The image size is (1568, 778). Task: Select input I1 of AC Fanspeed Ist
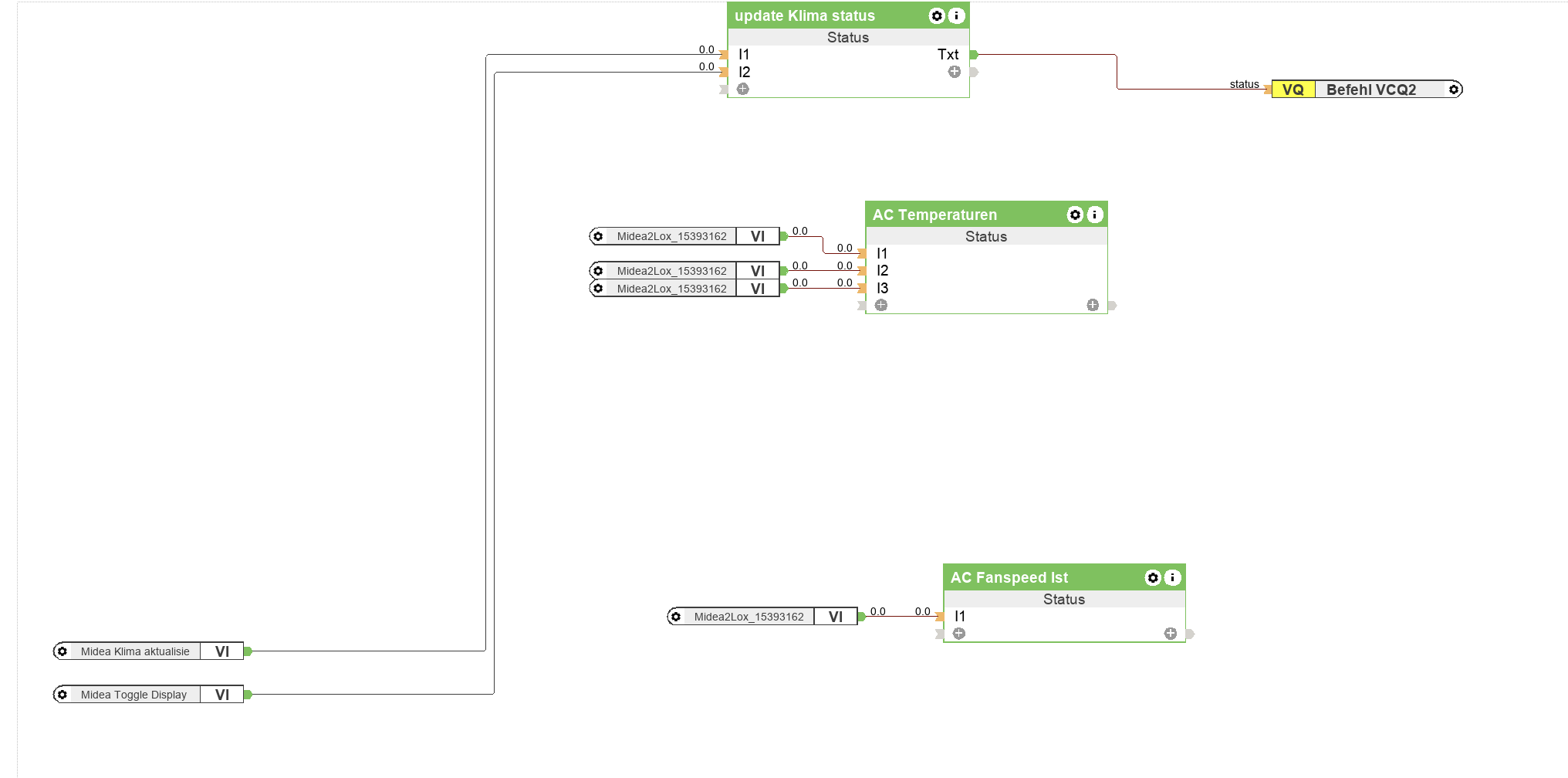pyautogui.click(x=960, y=617)
